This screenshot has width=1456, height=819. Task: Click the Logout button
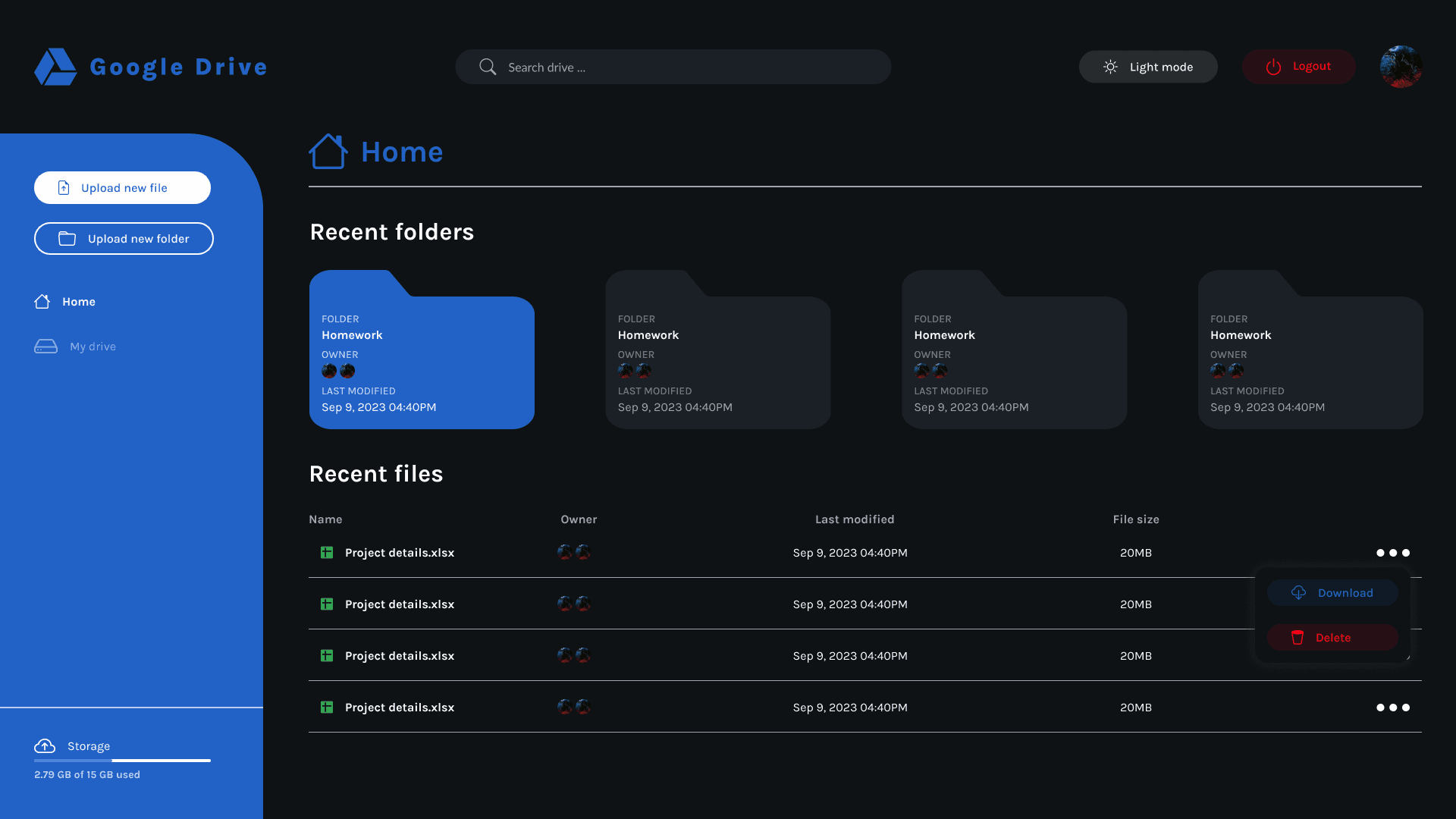click(1298, 67)
